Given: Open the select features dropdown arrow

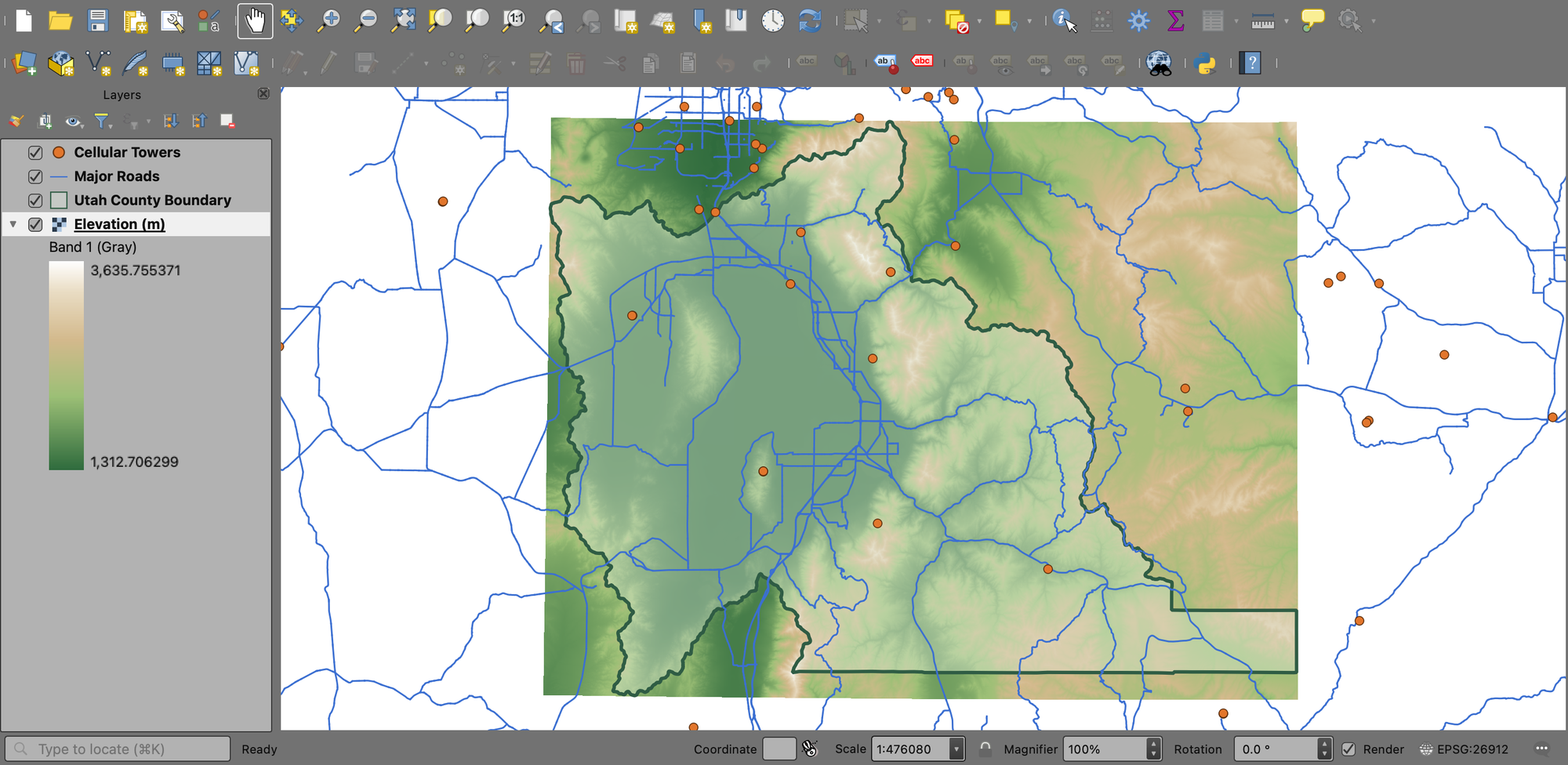Looking at the screenshot, I should tap(878, 21).
